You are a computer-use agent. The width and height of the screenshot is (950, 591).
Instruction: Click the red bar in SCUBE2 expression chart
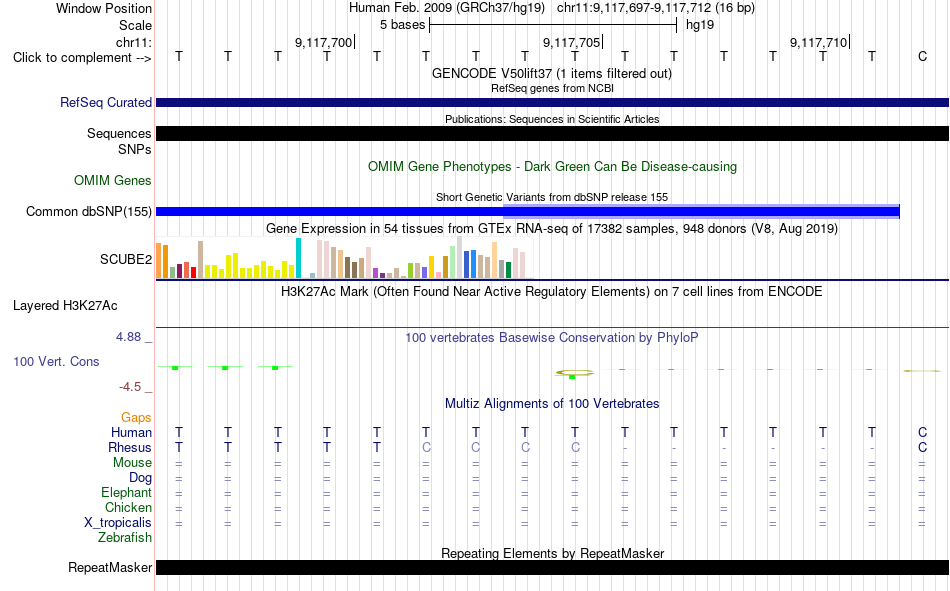tap(193, 272)
